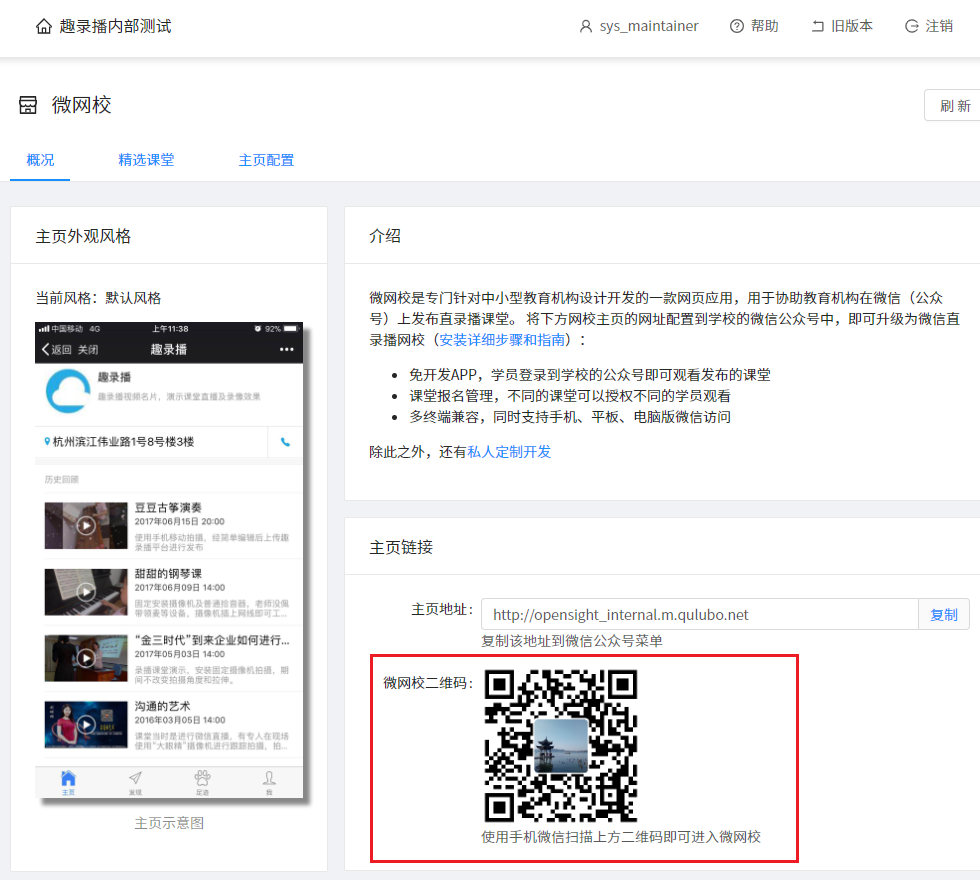The height and width of the screenshot is (880, 980).
Task: Click the 甜甜的钢琴课 title text
Action: coord(168,574)
